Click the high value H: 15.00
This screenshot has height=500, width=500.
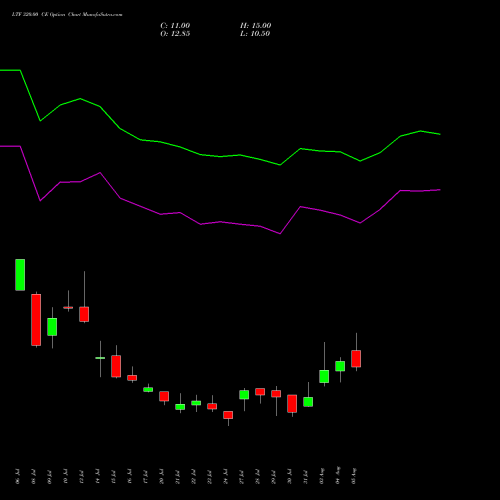[255, 26]
